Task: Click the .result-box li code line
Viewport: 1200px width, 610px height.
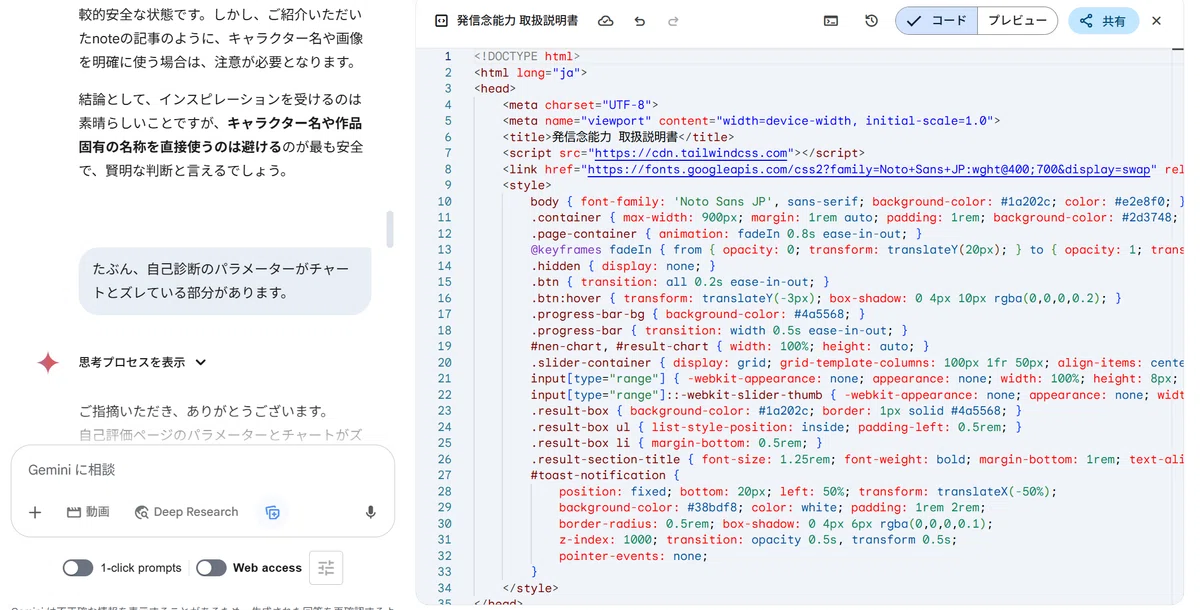Action: tap(676, 443)
